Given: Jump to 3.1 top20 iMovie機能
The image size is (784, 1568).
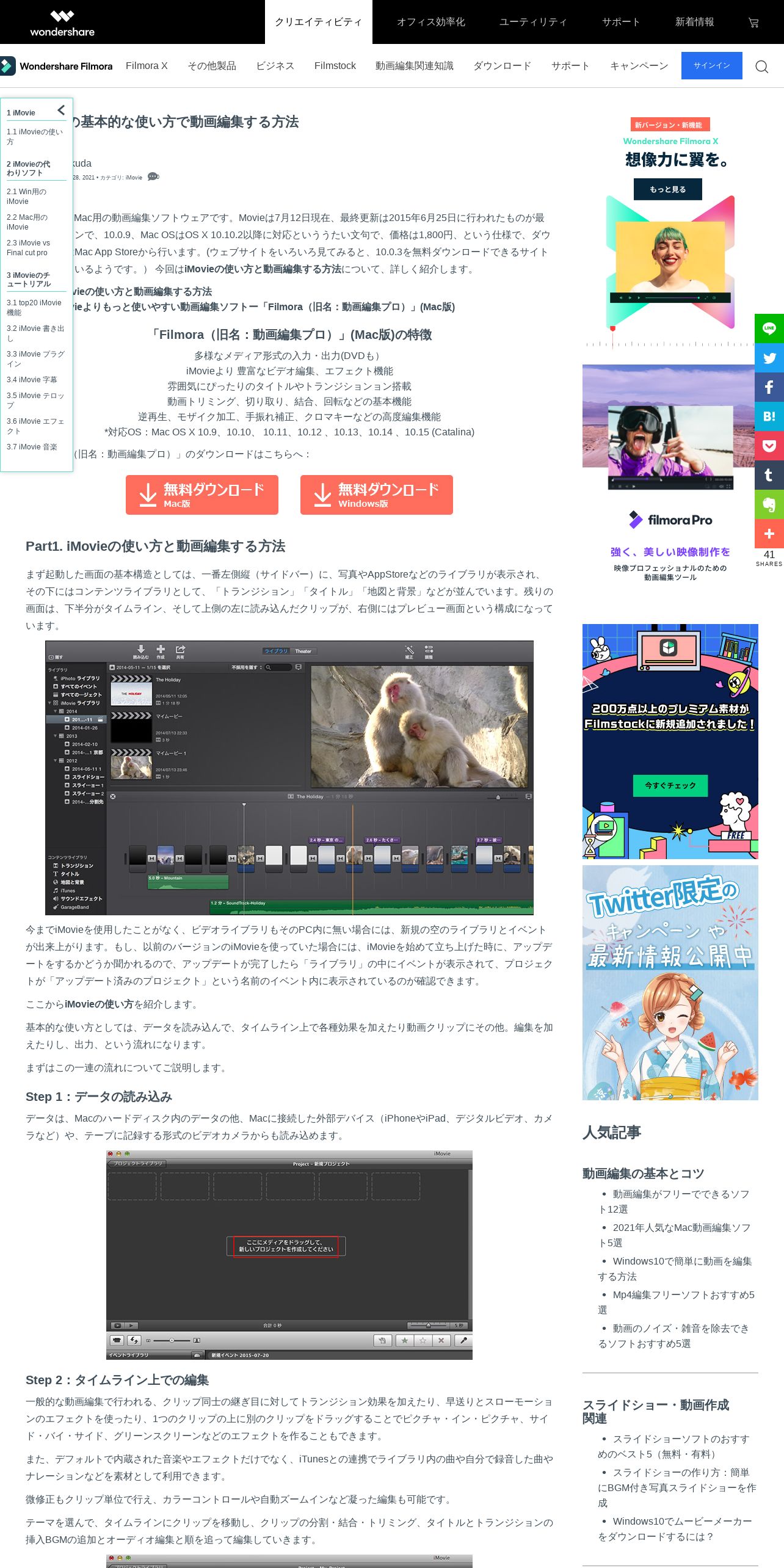Looking at the screenshot, I should (x=34, y=308).
